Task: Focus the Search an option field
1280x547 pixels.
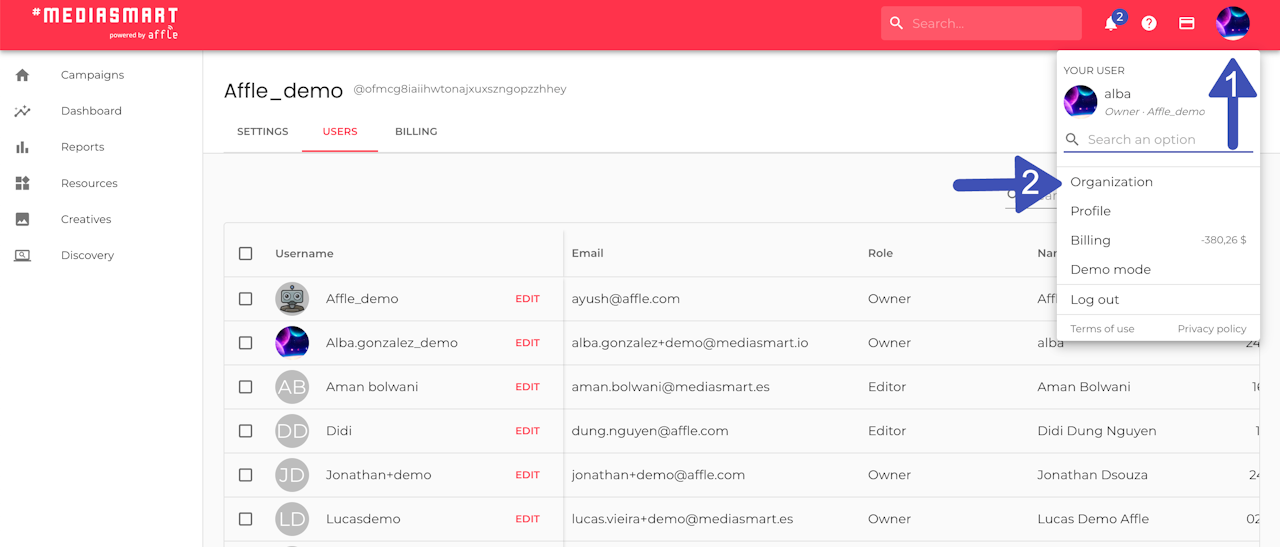Action: point(1158,139)
